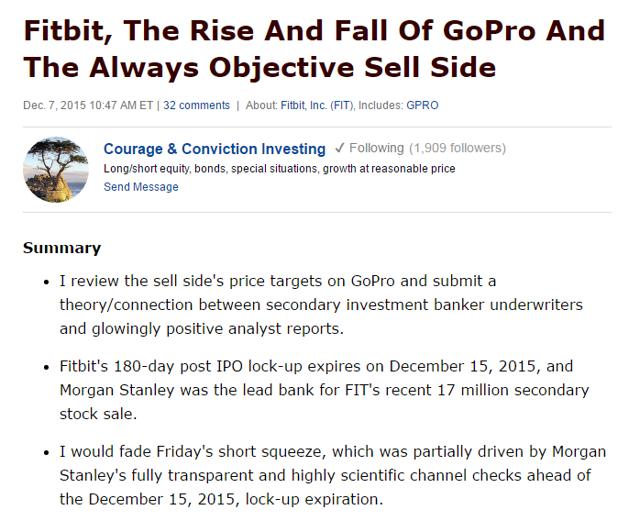Click the author's Long/short equity tagline
This screenshot has height=532, width=640.
coord(279,169)
